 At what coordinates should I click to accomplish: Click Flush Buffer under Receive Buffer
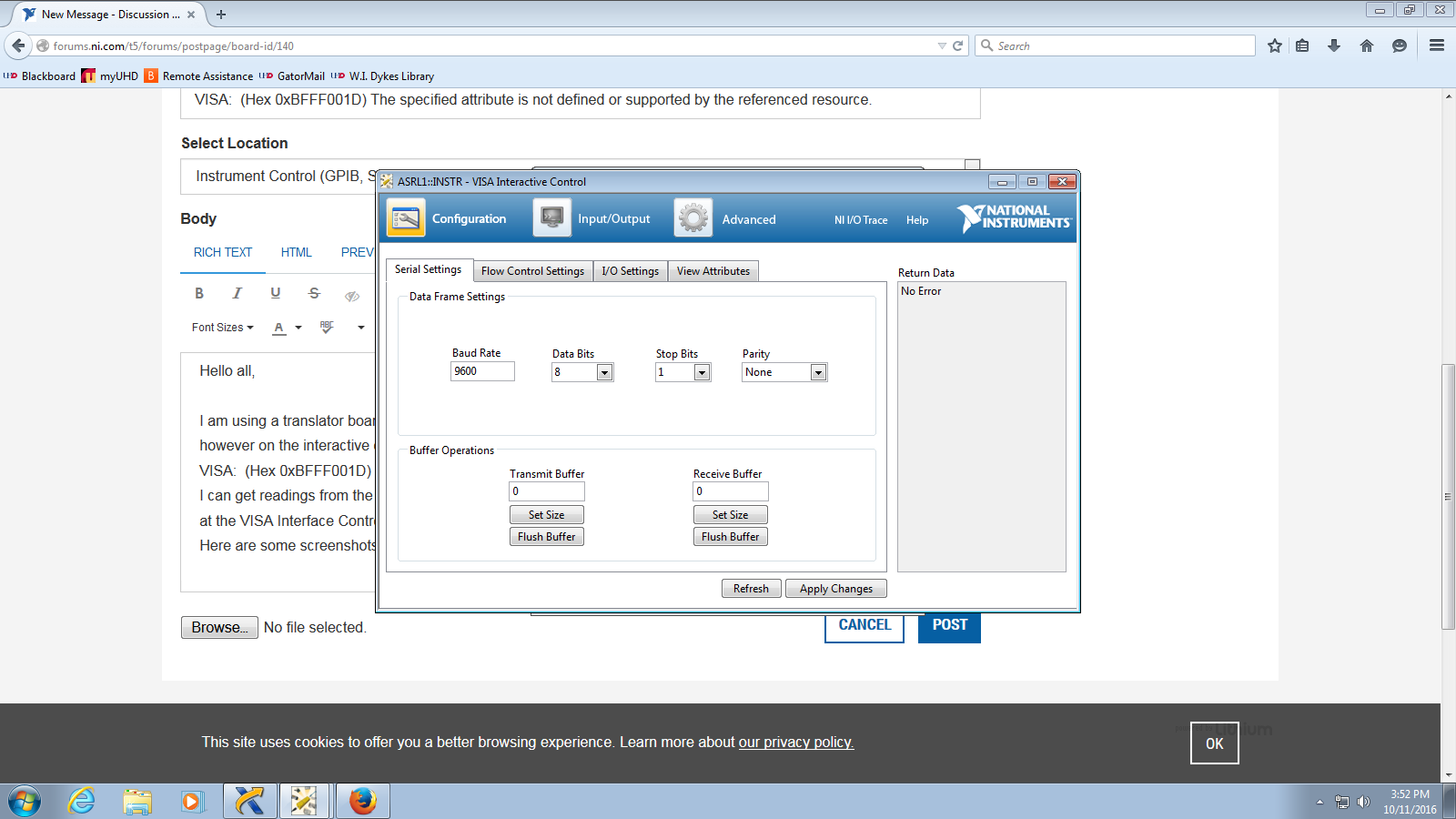tap(731, 537)
